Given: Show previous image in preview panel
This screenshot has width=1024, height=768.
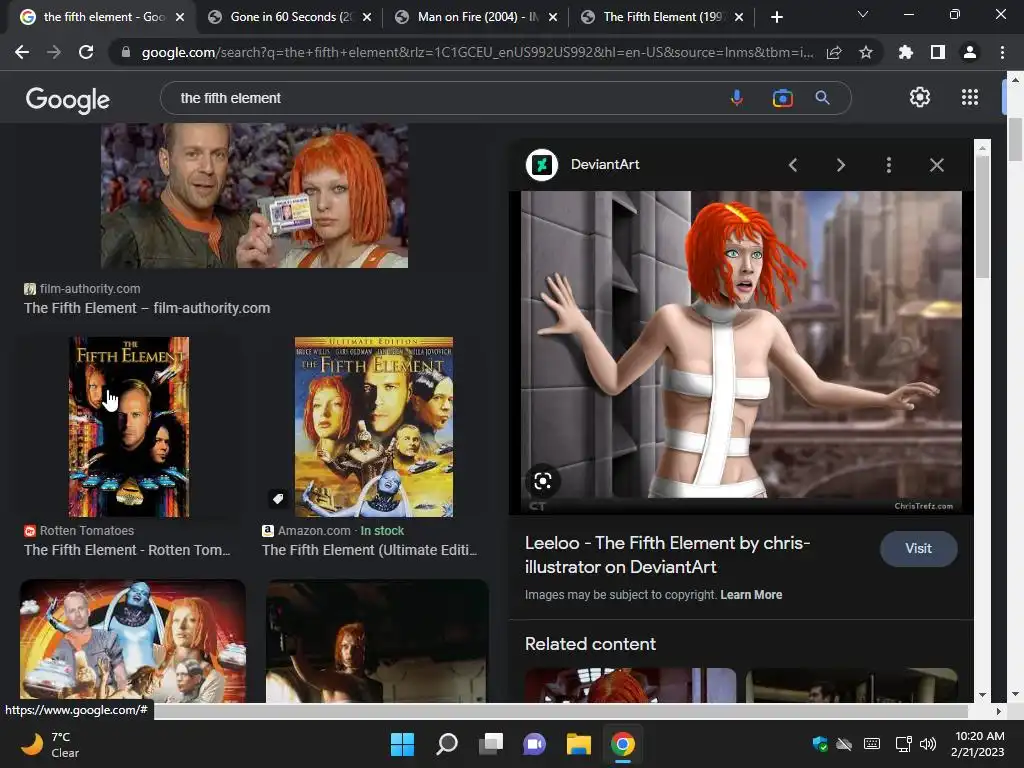Looking at the screenshot, I should point(793,165).
